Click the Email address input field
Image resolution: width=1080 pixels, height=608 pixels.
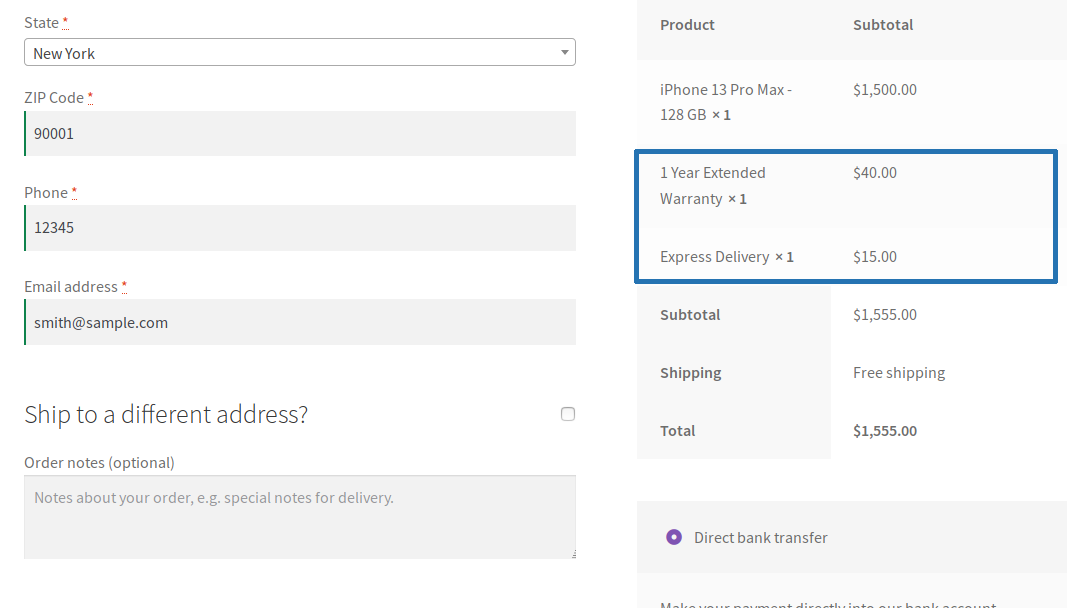[300, 323]
